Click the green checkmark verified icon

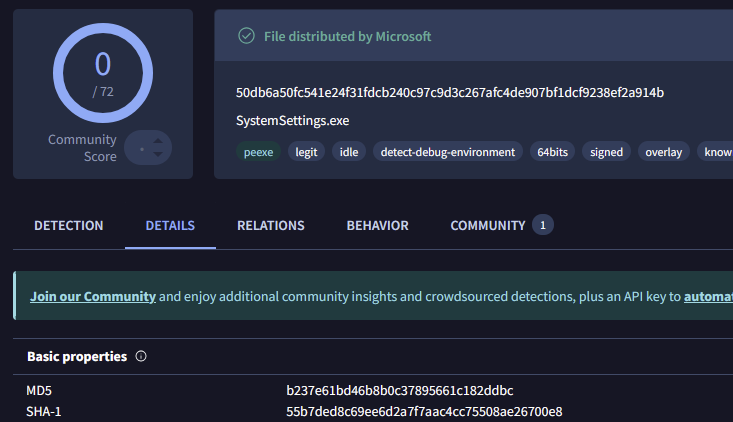point(246,36)
